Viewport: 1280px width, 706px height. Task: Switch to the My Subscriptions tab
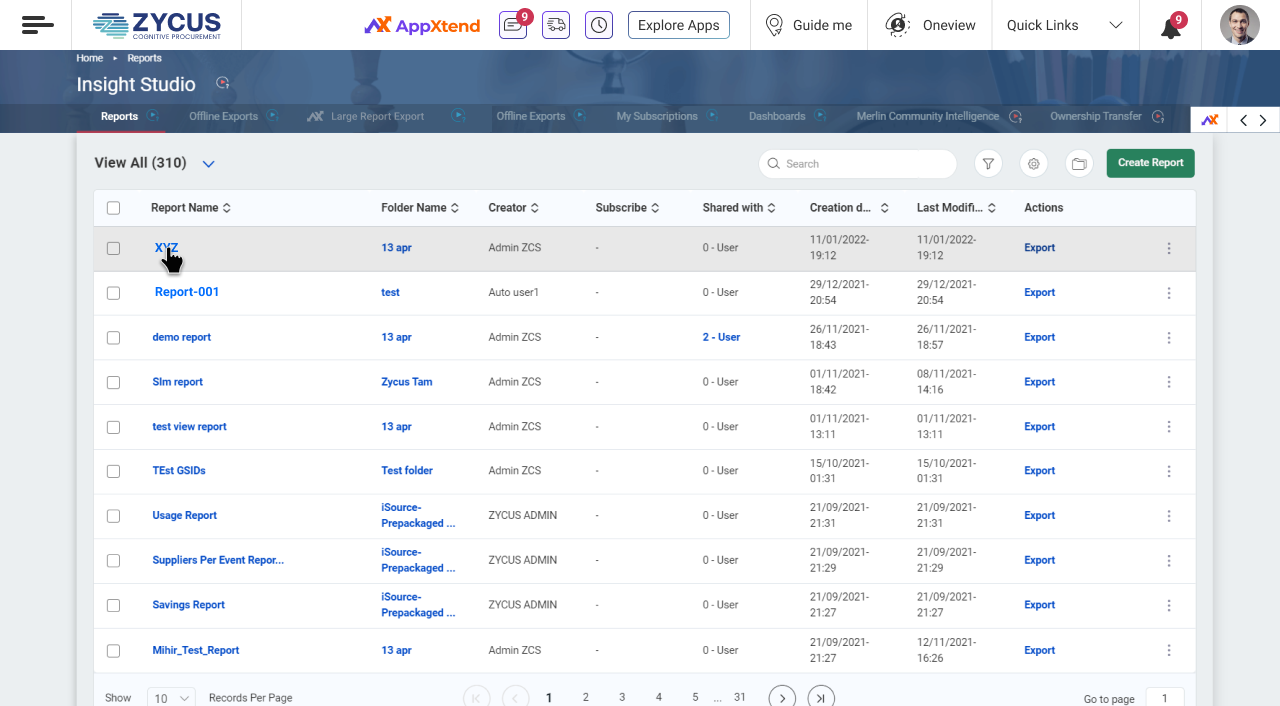tap(657, 116)
